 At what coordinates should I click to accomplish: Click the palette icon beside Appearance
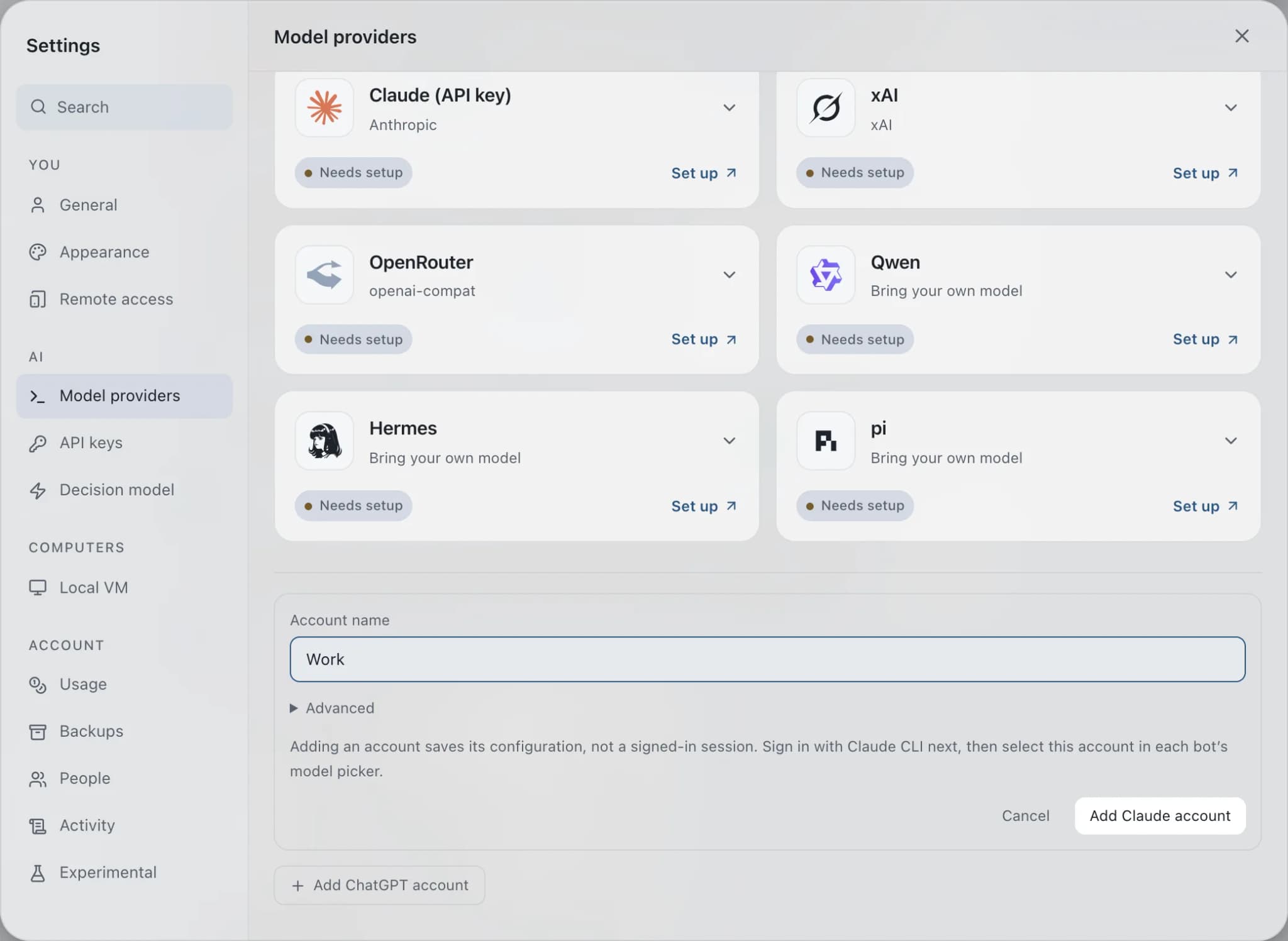38,252
